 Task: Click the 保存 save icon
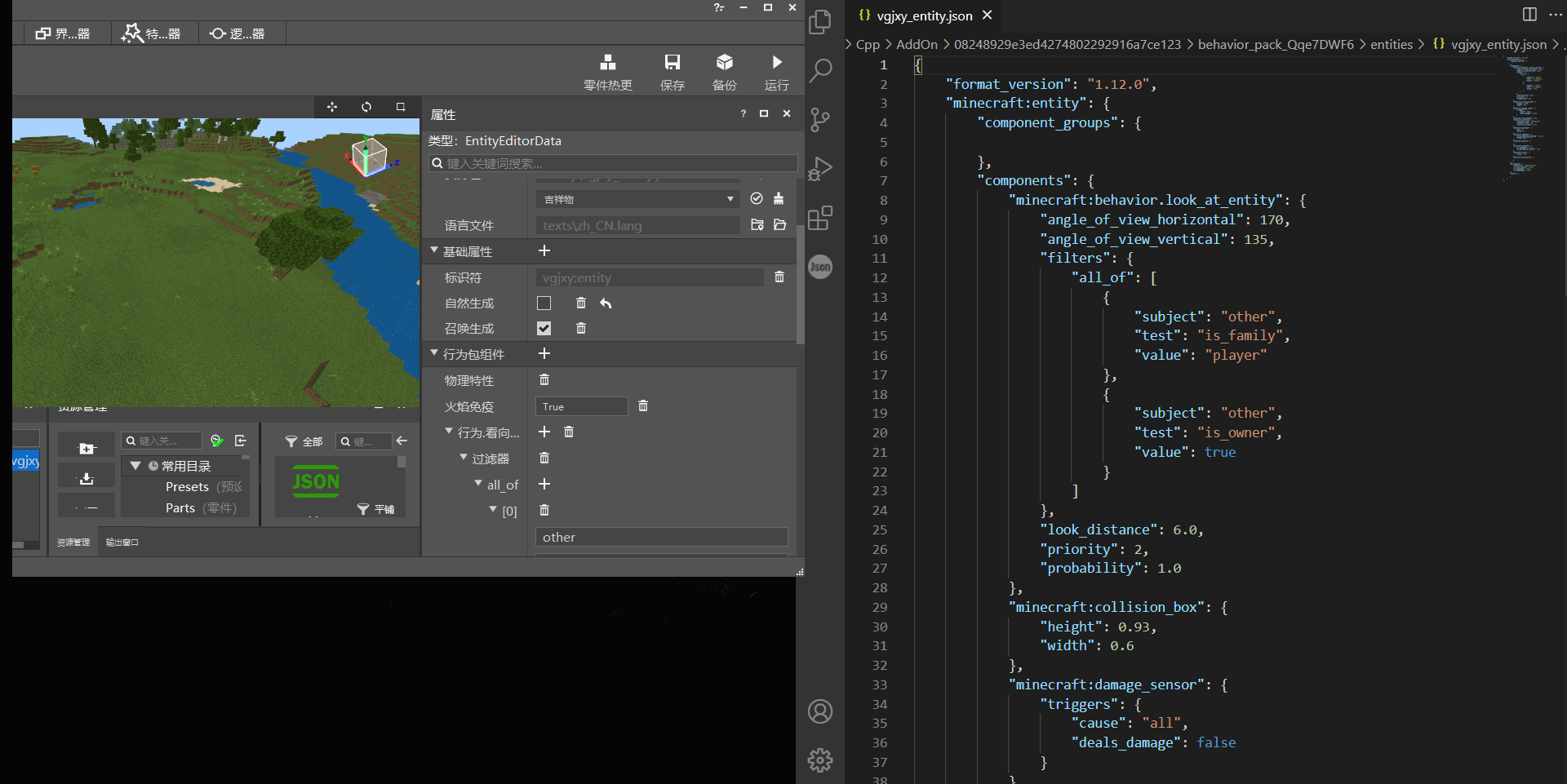673,63
